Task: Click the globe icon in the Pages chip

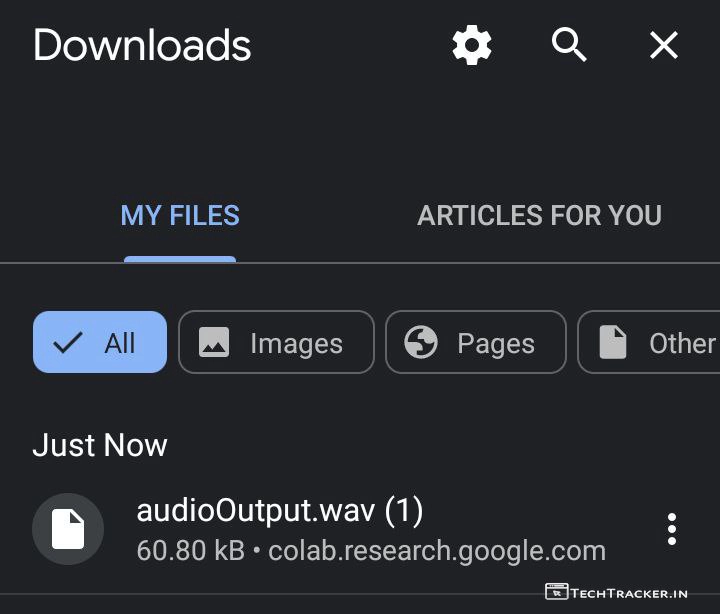Action: 421,343
